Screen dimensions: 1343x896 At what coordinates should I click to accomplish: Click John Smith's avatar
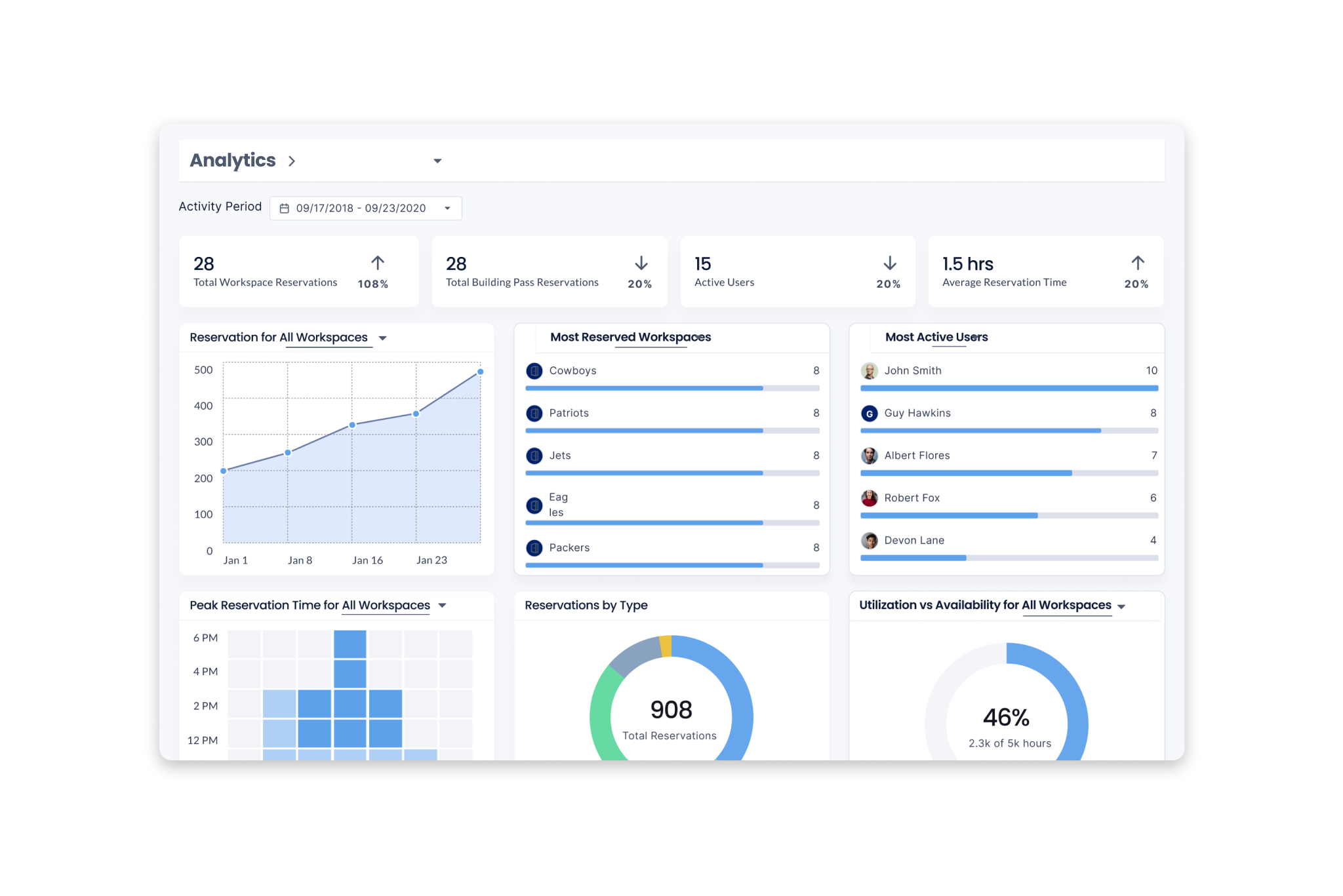coord(870,371)
